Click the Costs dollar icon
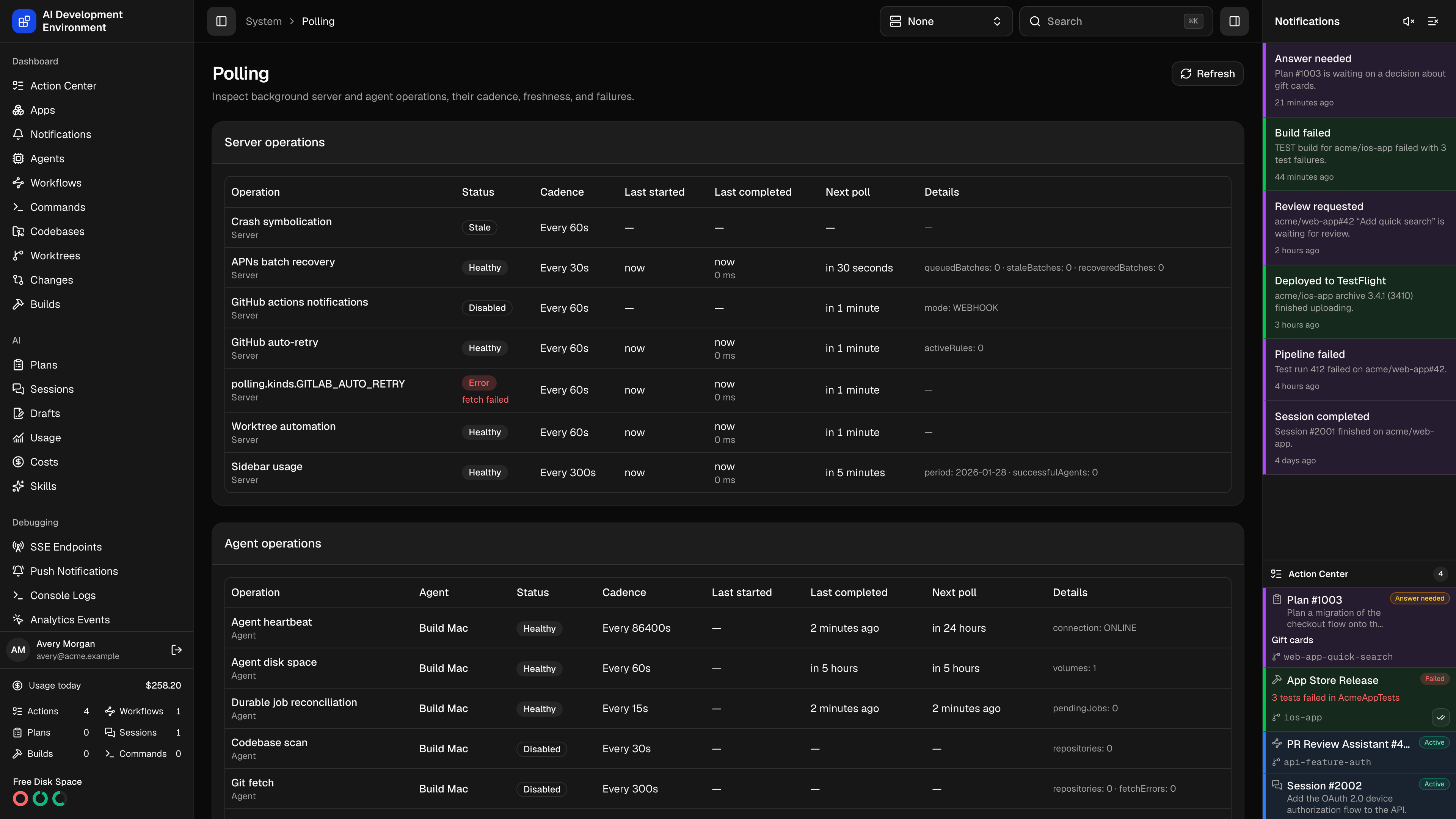 pyautogui.click(x=18, y=462)
